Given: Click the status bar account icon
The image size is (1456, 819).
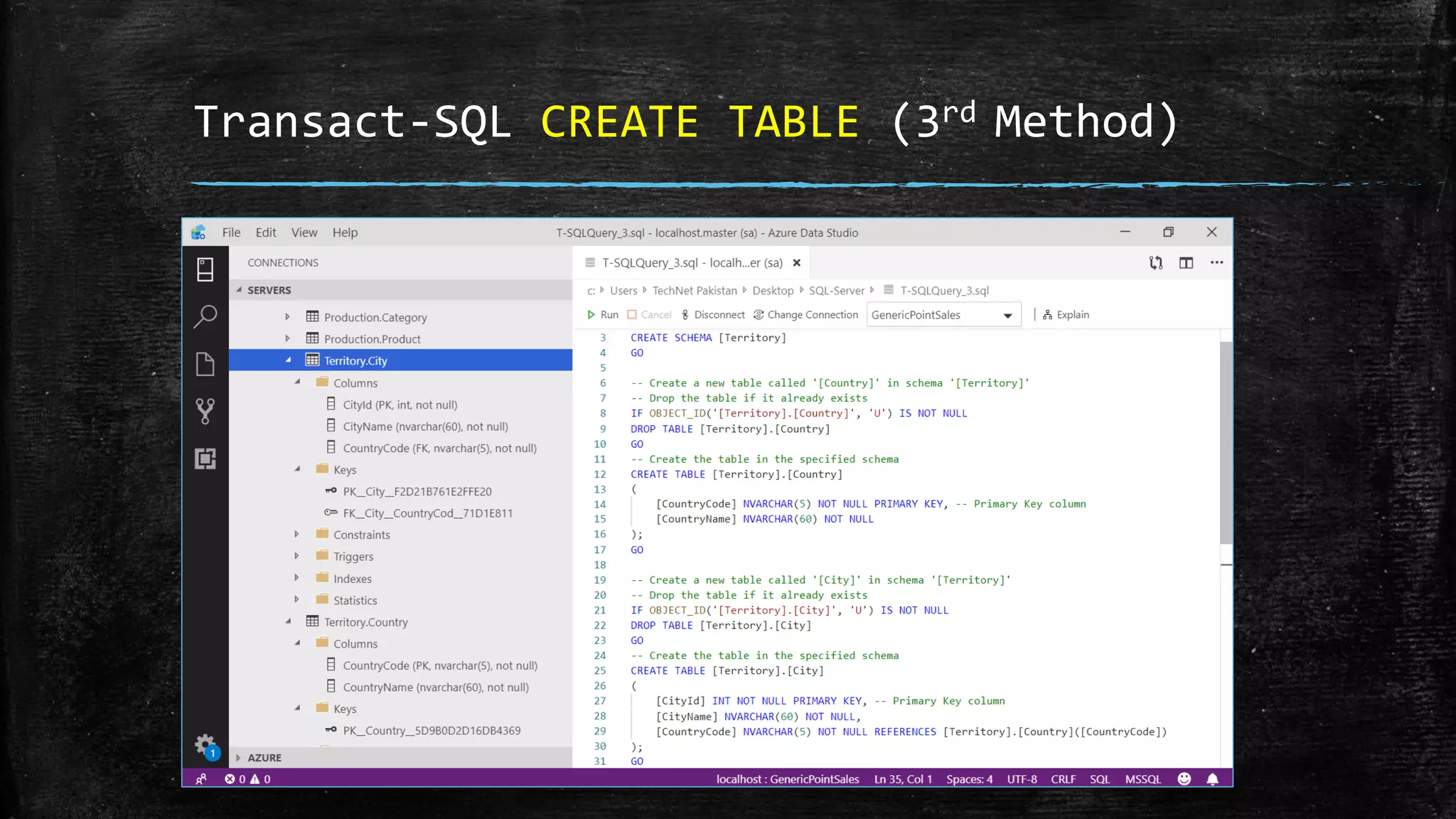Looking at the screenshot, I should pos(201,779).
